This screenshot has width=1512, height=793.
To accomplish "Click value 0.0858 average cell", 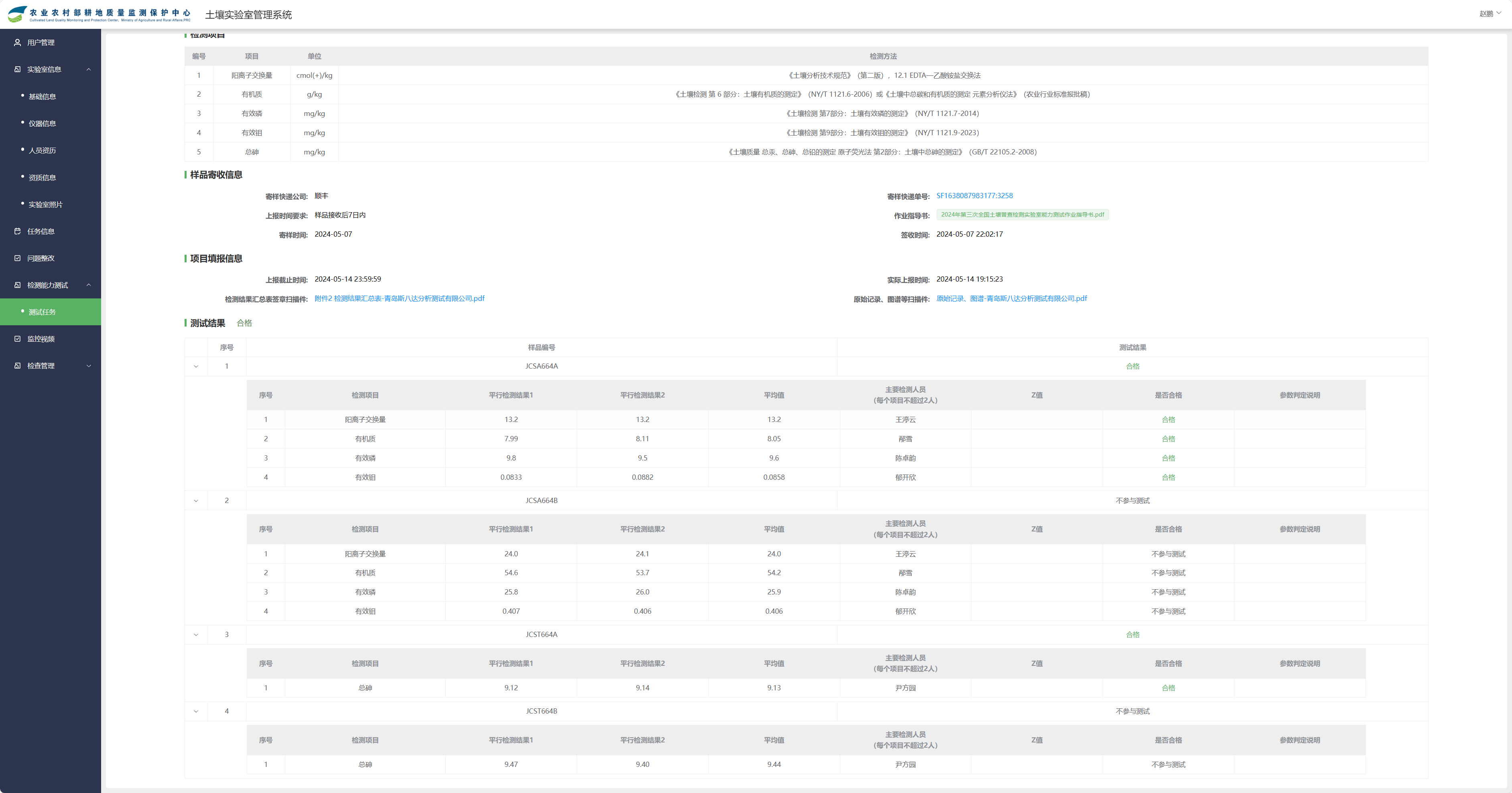I will (774, 477).
